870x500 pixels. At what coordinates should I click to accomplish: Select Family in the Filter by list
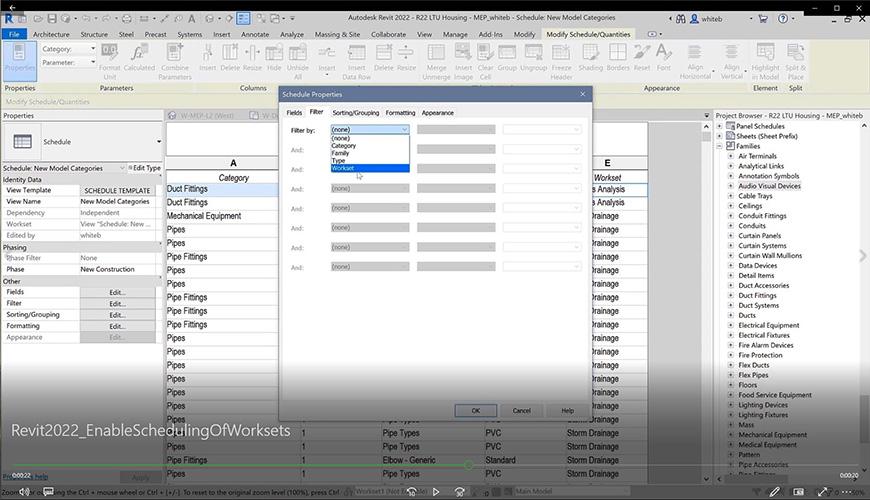(370, 153)
